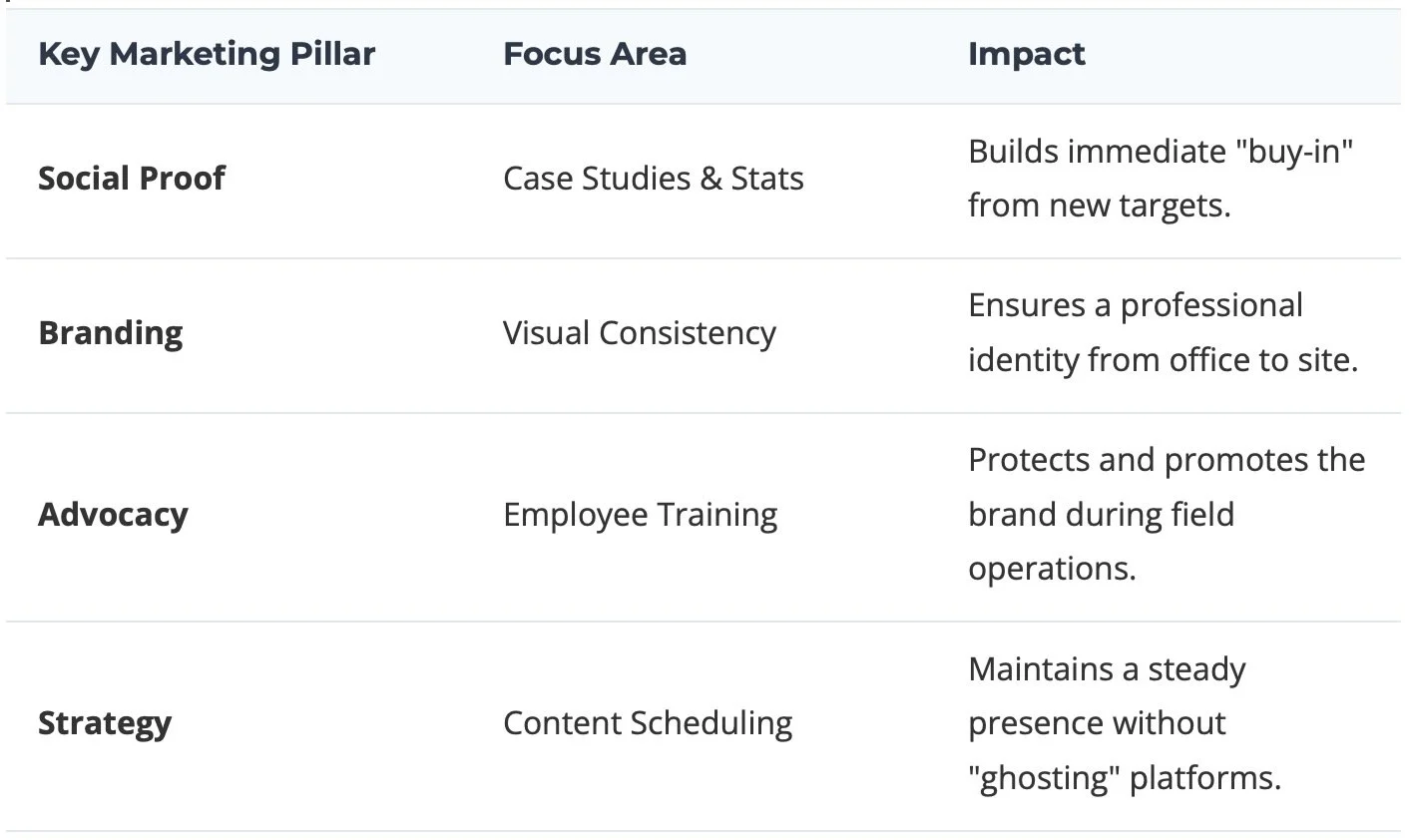This screenshot has width=1411, height=840.
Task: Click the Key Marketing Pillar column header
Action: tap(207, 54)
